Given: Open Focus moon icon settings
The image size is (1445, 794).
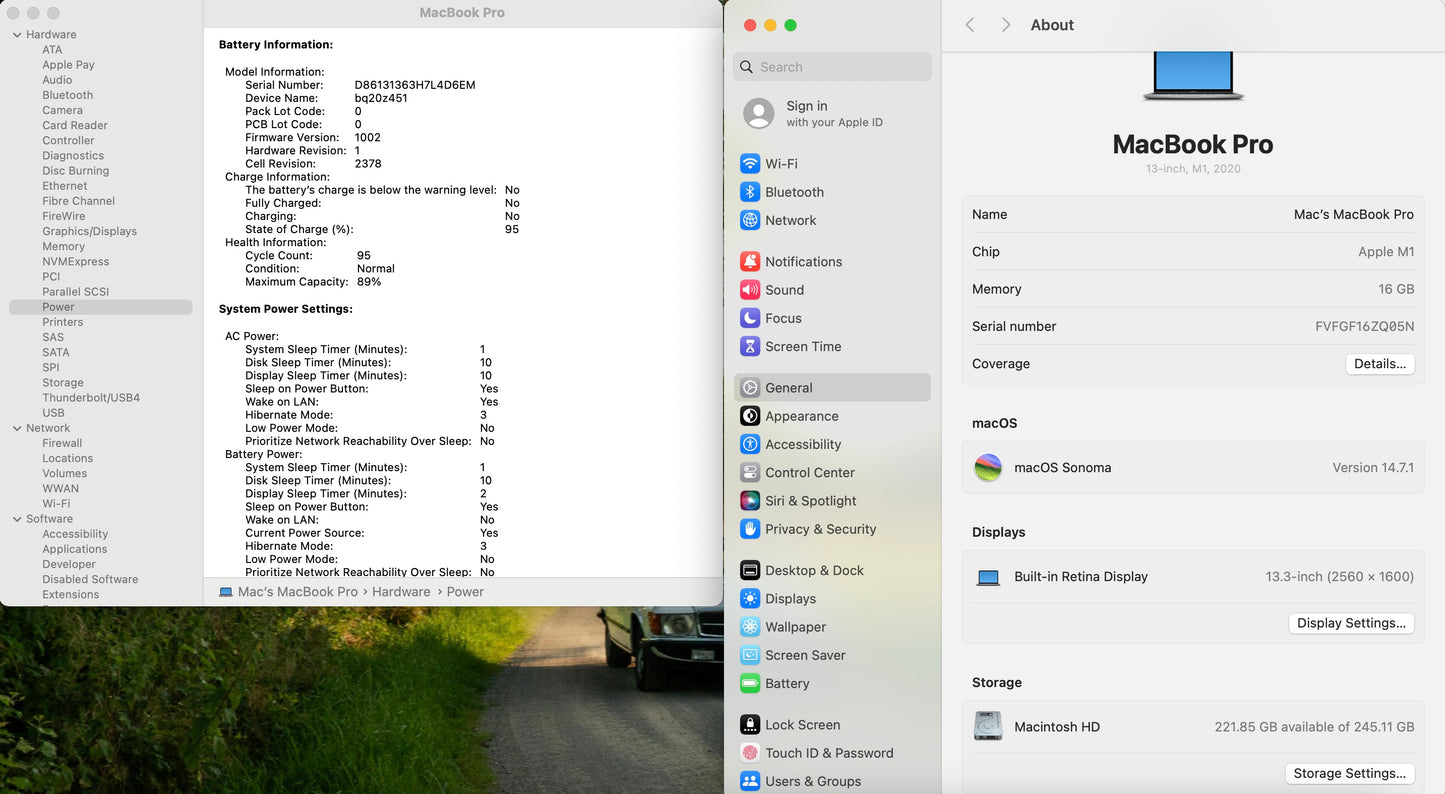Looking at the screenshot, I should (x=750, y=318).
